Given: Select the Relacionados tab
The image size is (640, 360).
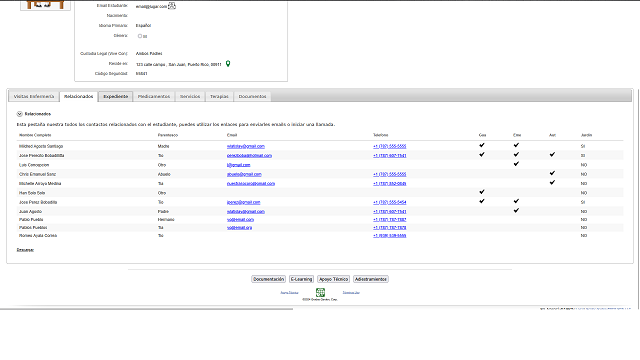Looking at the screenshot, I should [78, 96].
